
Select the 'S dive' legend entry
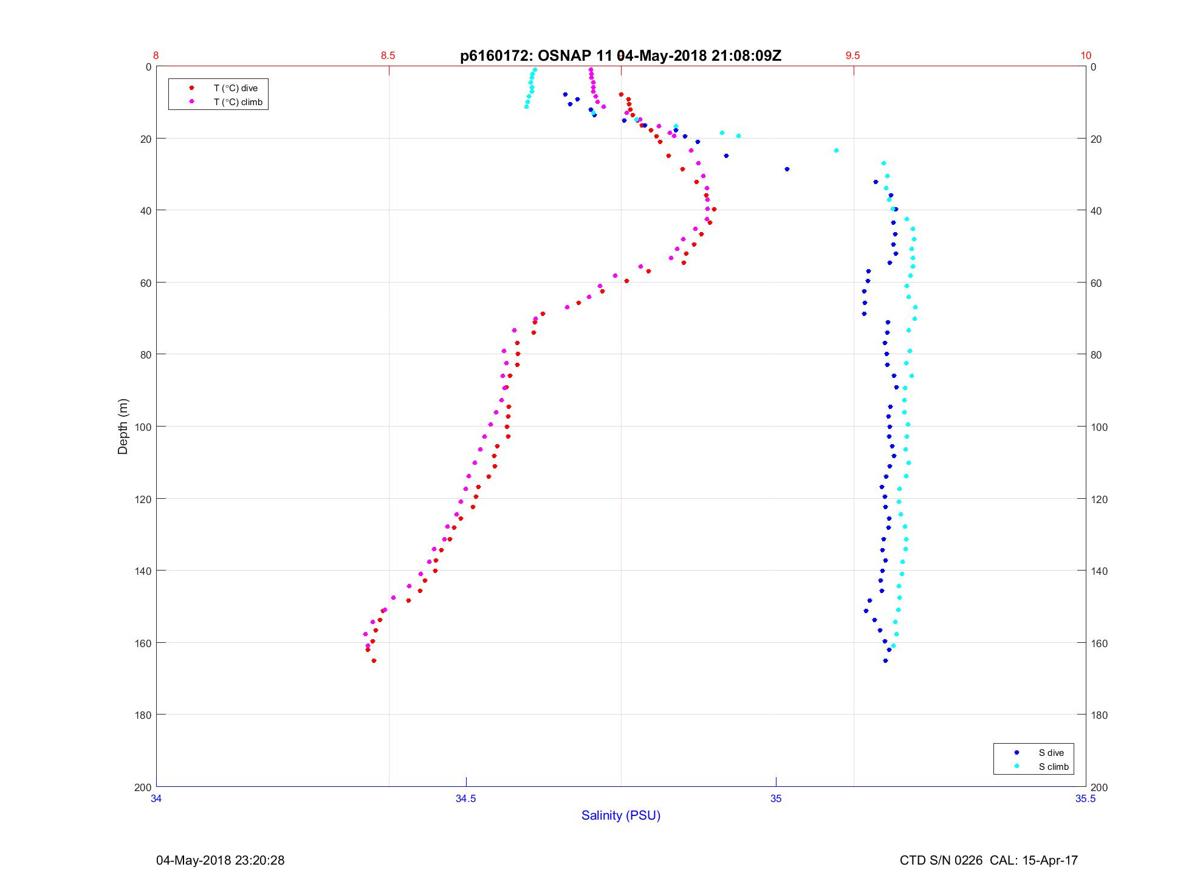click(1051, 752)
